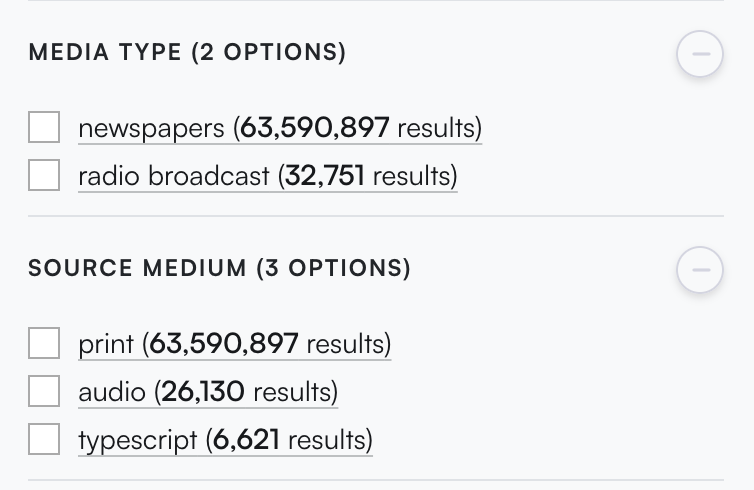Viewport: 754px width, 490px height.
Task: Enable the radio broadcast checkbox
Action: tap(44, 175)
